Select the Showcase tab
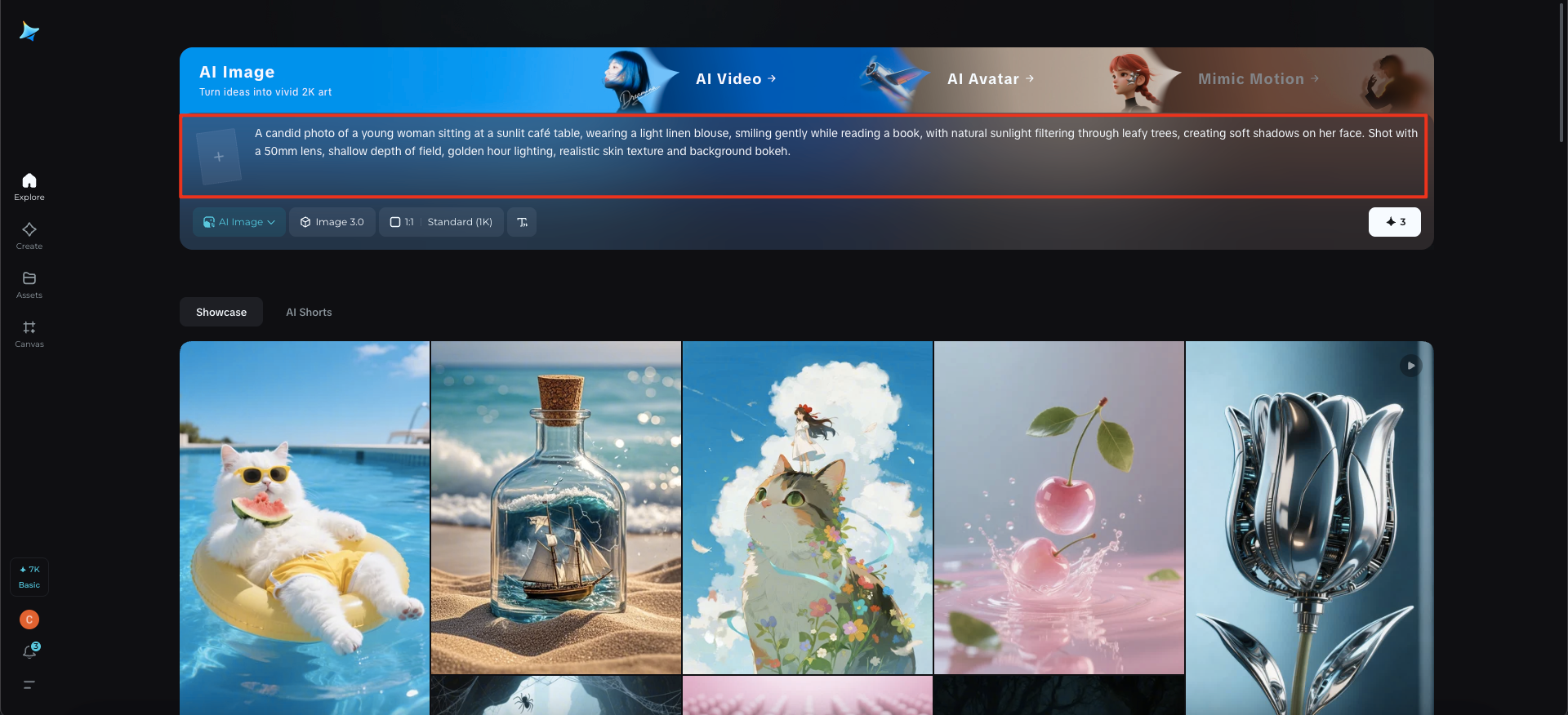Viewport: 1568px width, 715px height. (x=221, y=312)
